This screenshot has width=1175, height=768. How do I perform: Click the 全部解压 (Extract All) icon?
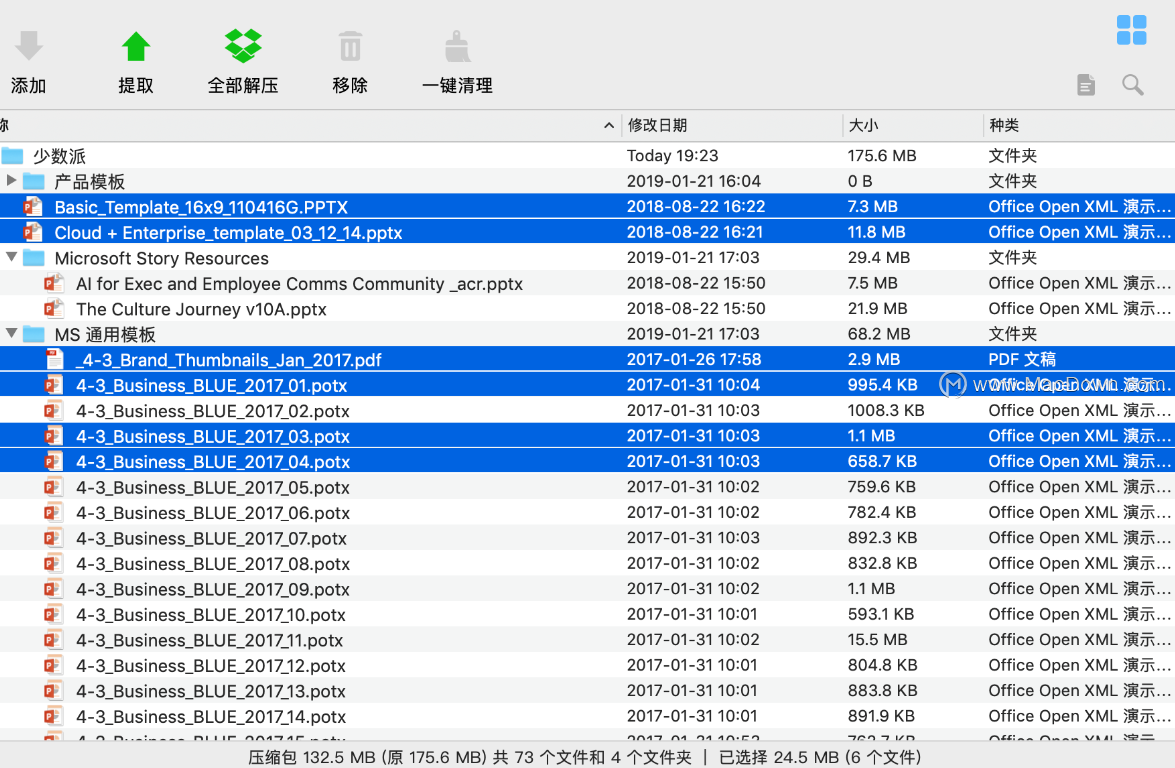(x=243, y=45)
